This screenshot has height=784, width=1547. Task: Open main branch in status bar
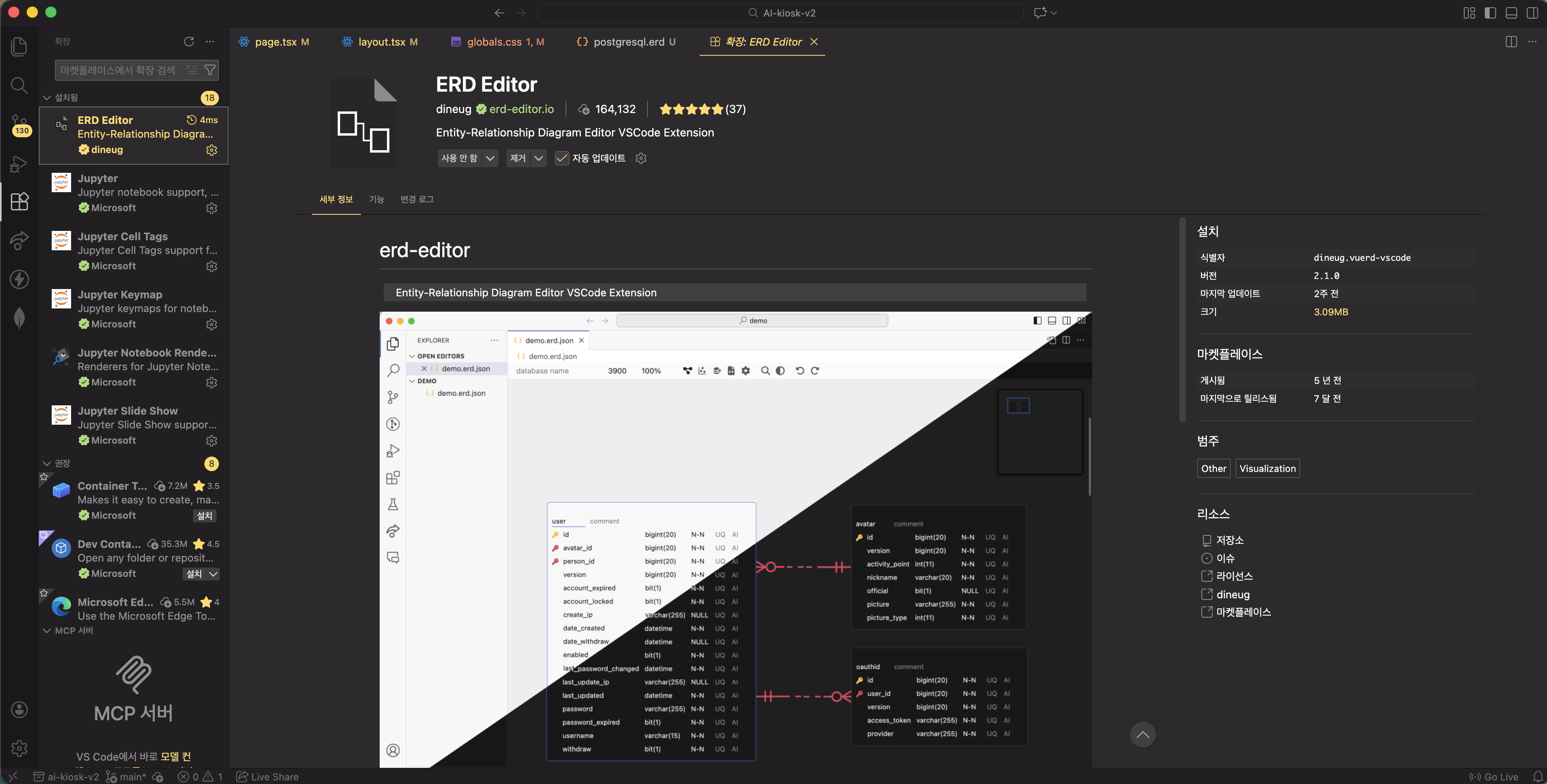coord(126,776)
